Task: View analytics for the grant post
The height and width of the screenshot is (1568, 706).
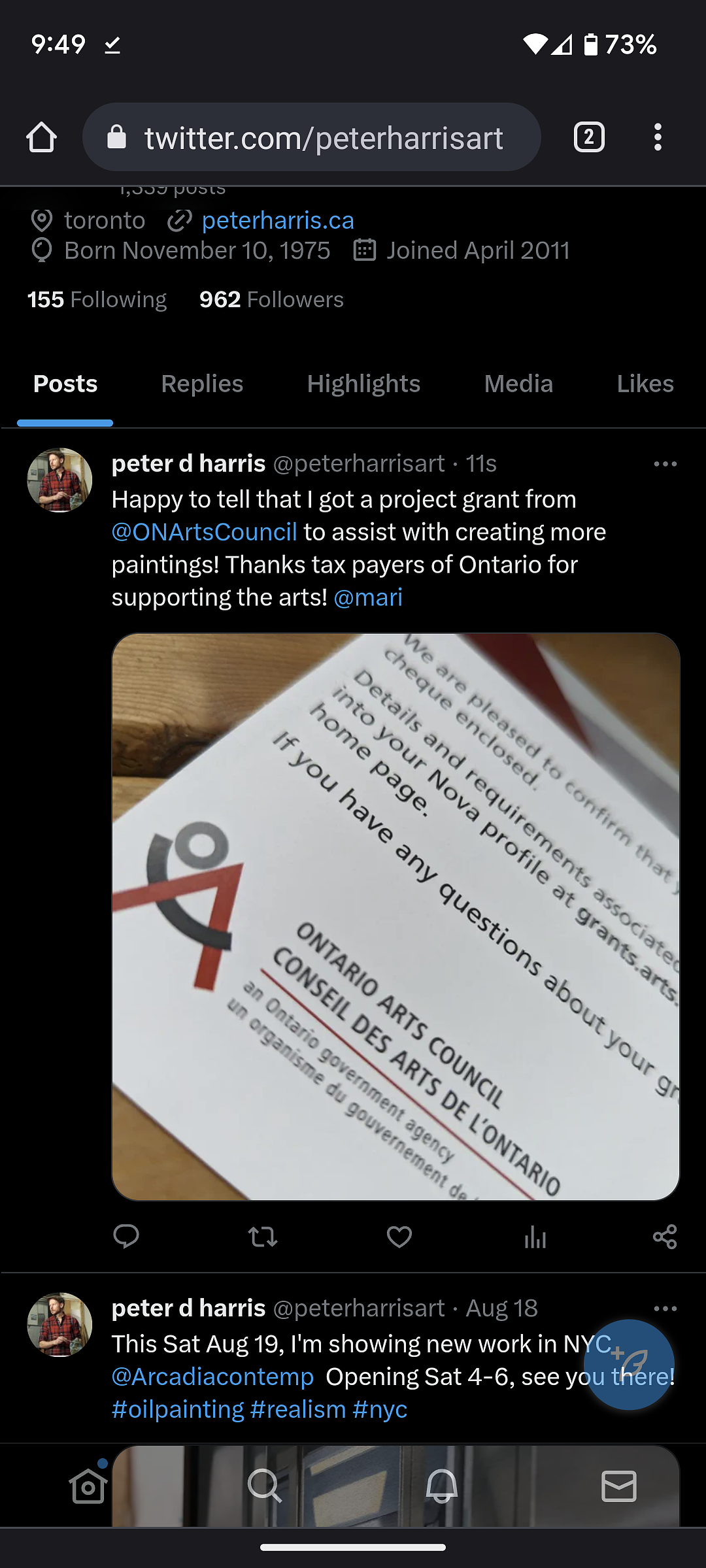Action: [535, 1236]
